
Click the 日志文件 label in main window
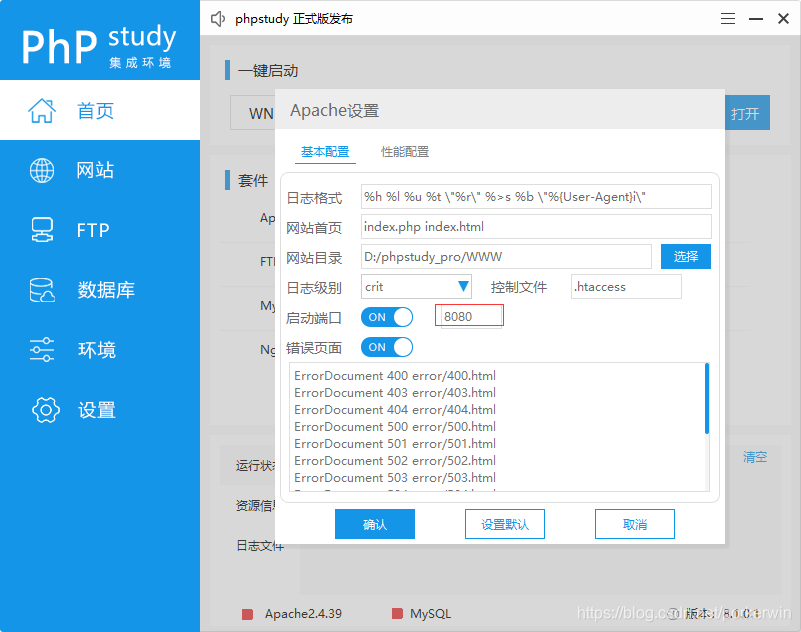tap(260, 546)
